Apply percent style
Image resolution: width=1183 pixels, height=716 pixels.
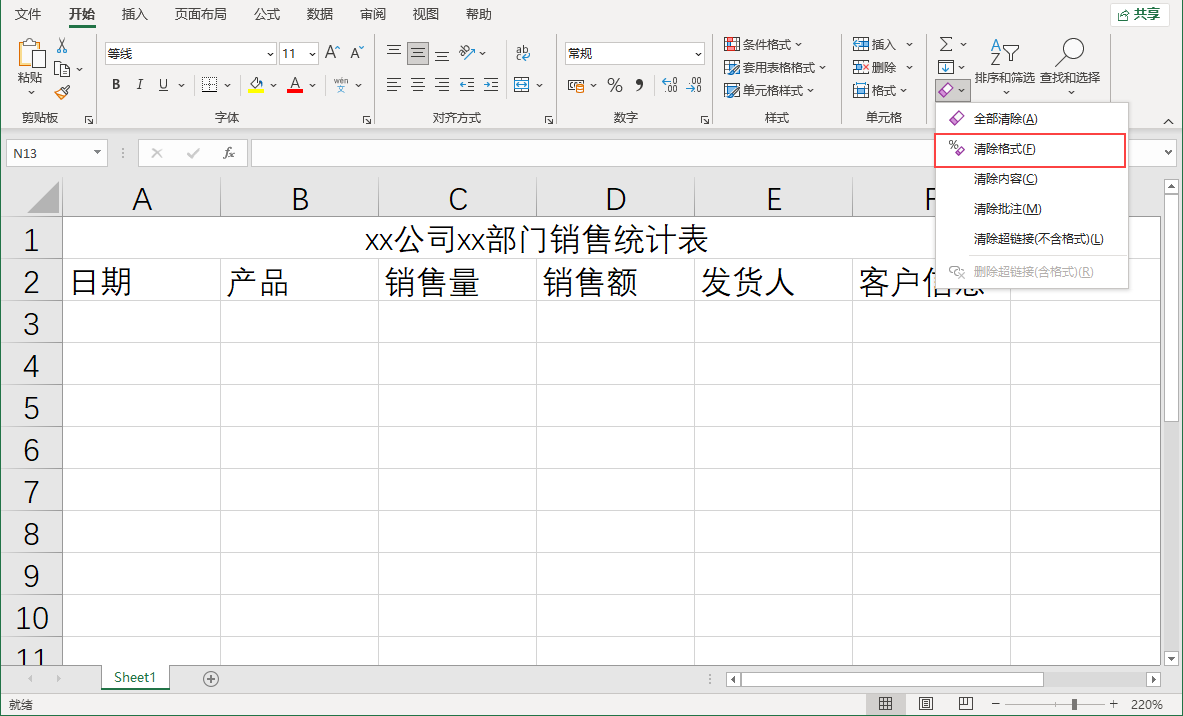point(615,85)
